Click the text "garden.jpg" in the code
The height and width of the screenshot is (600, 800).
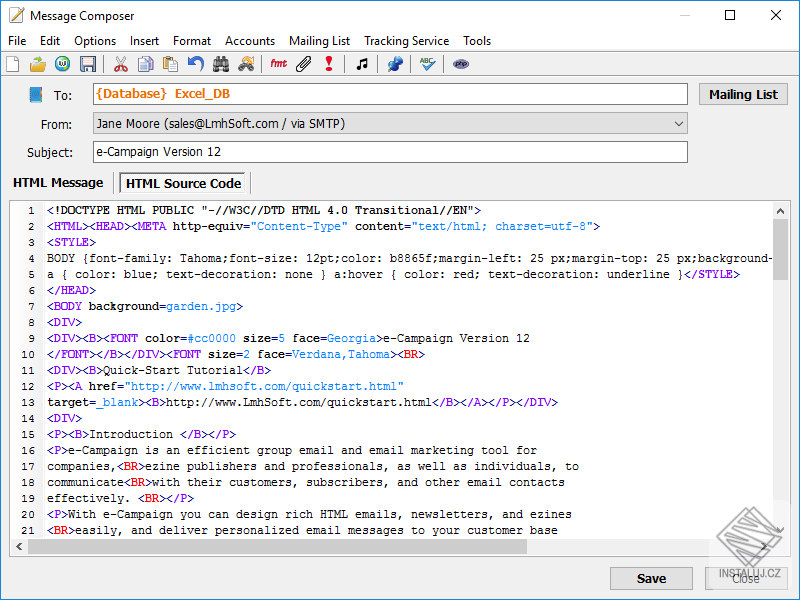tap(201, 306)
